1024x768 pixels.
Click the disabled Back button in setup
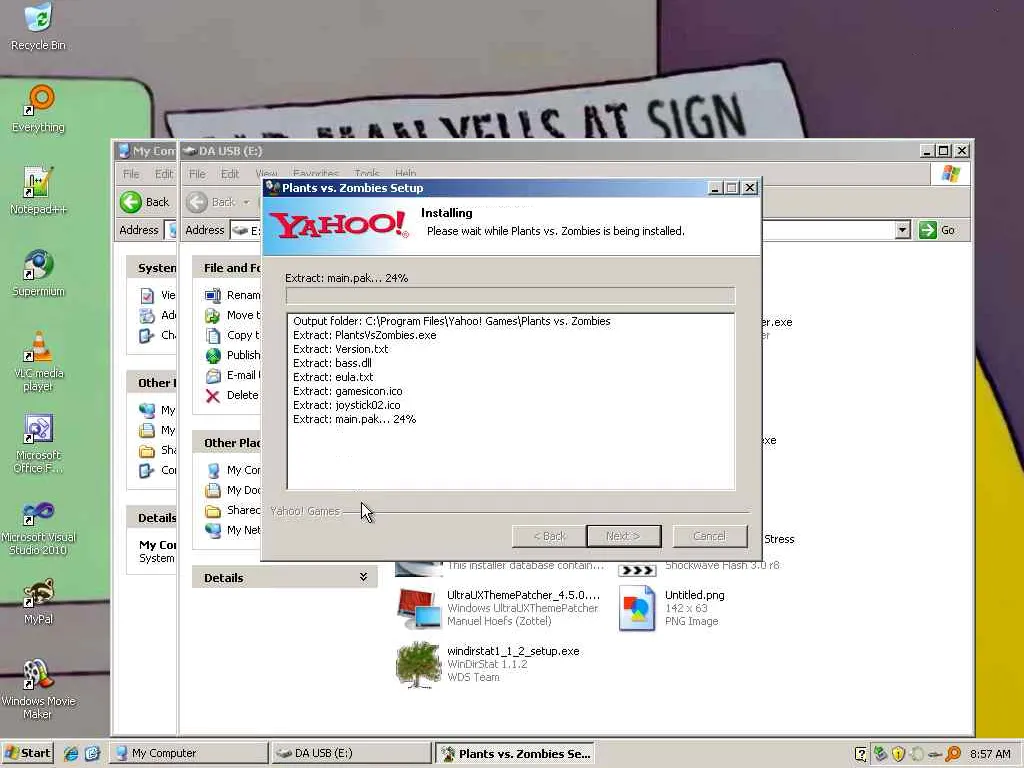point(549,536)
